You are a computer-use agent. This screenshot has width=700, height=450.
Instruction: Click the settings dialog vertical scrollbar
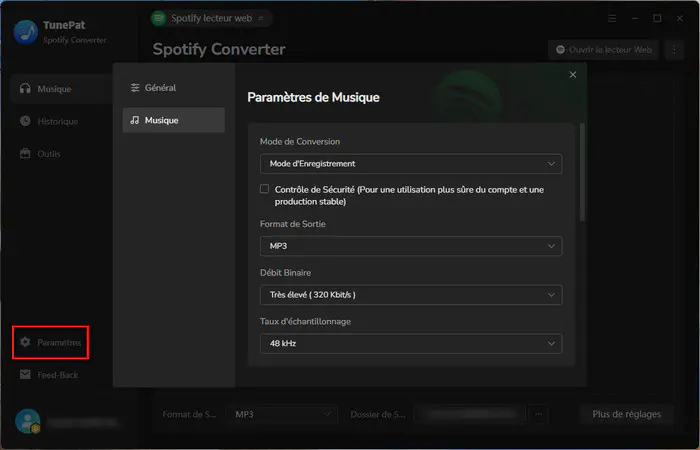point(582,172)
